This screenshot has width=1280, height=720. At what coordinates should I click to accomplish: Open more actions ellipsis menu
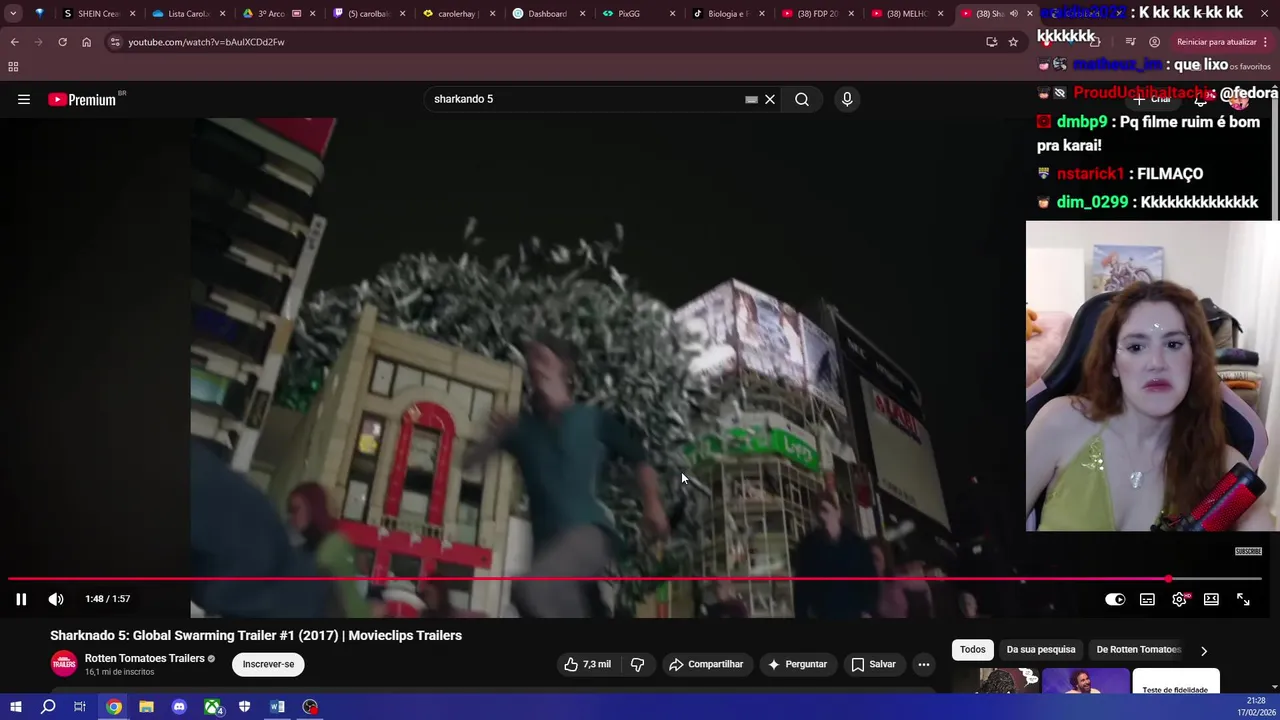pos(924,664)
